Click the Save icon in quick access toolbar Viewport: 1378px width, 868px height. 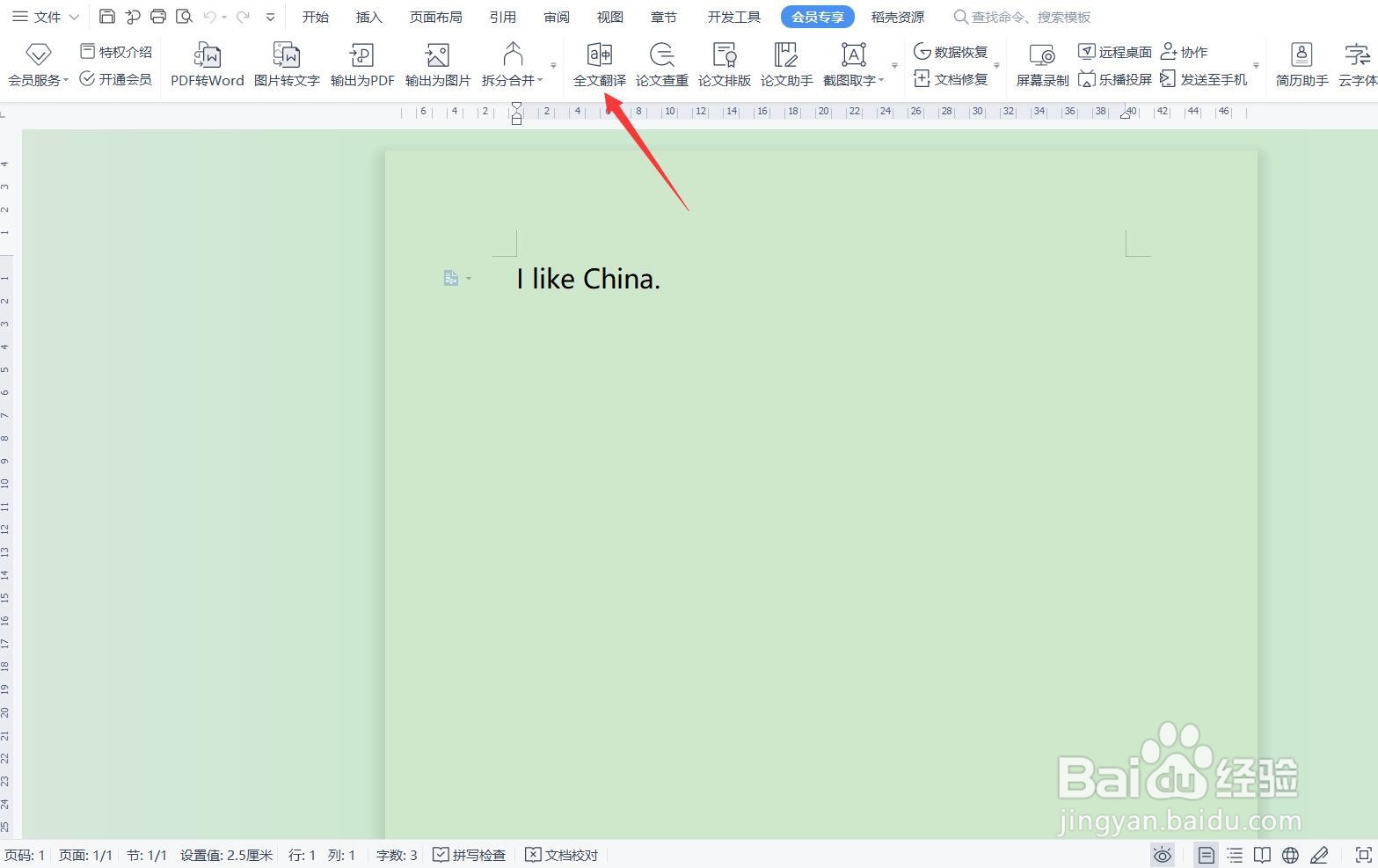pyautogui.click(x=107, y=17)
